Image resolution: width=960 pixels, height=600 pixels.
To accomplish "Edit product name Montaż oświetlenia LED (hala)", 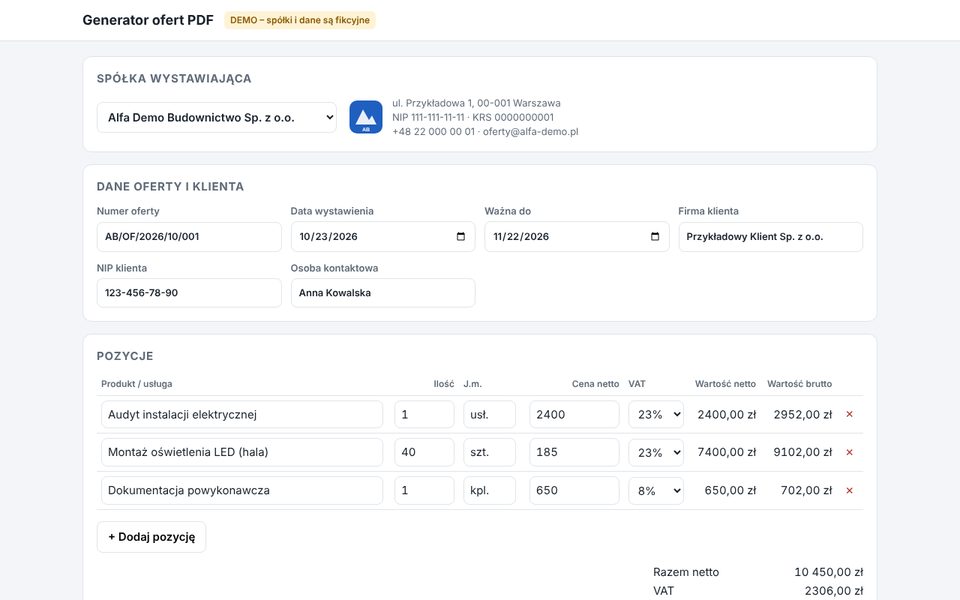I will 242,452.
